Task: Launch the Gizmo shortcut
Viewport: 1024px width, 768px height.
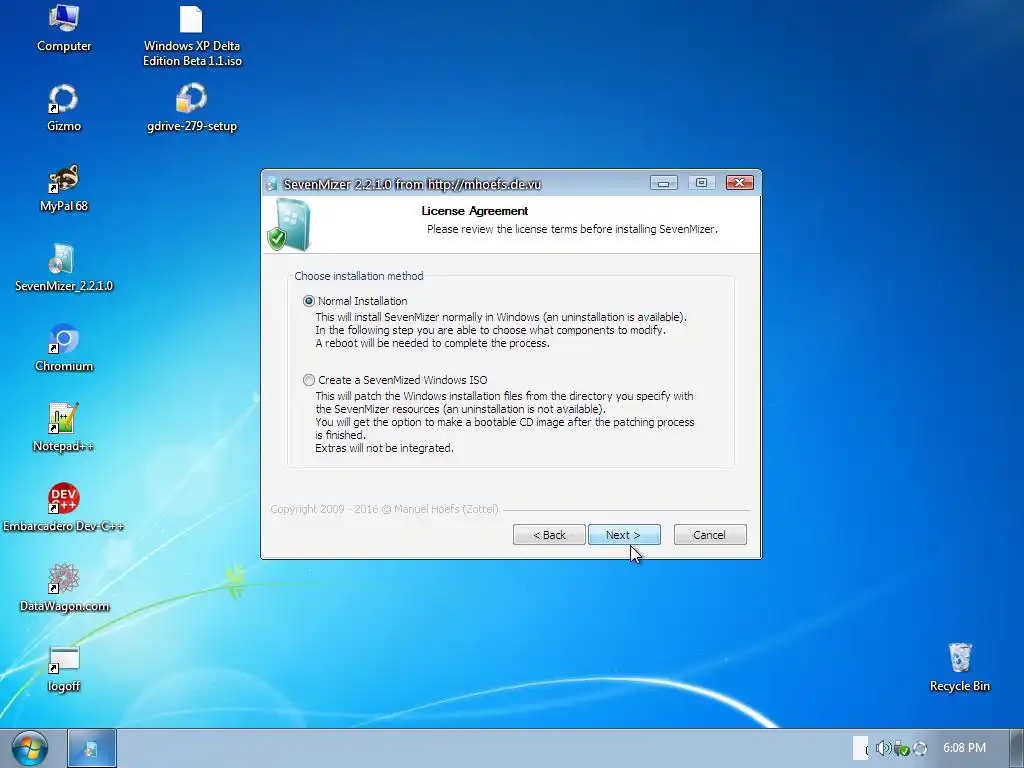Action: click(x=64, y=108)
